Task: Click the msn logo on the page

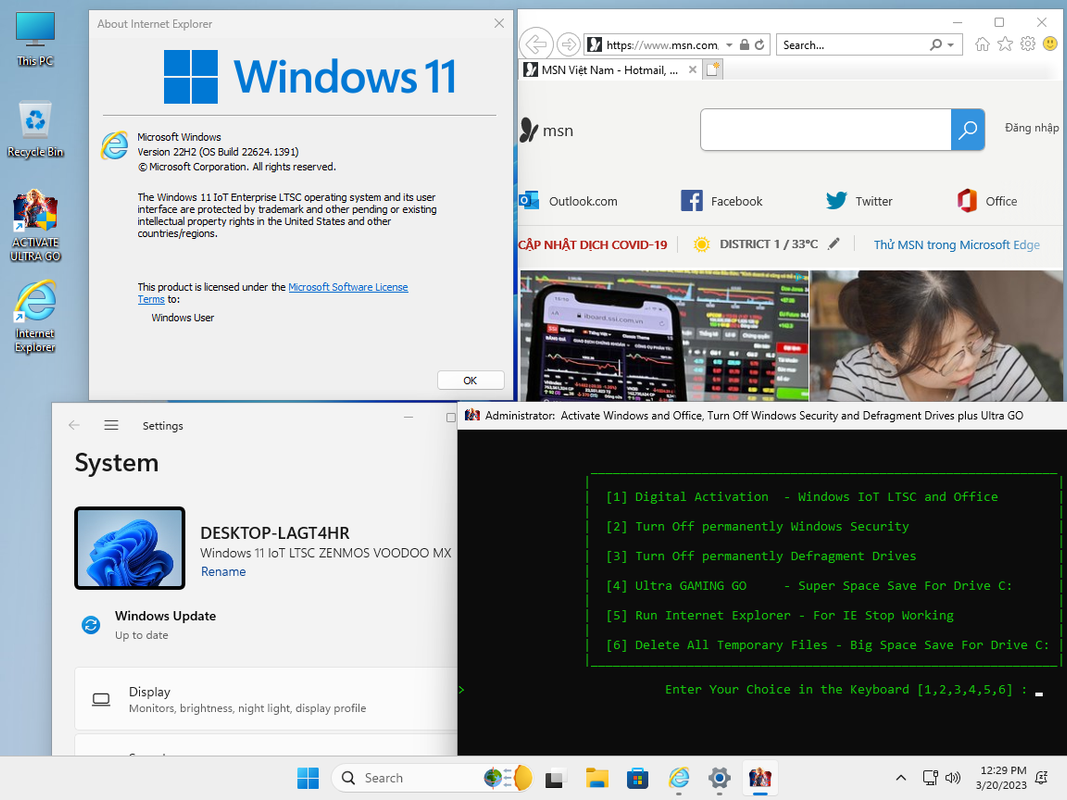Action: click(546, 130)
